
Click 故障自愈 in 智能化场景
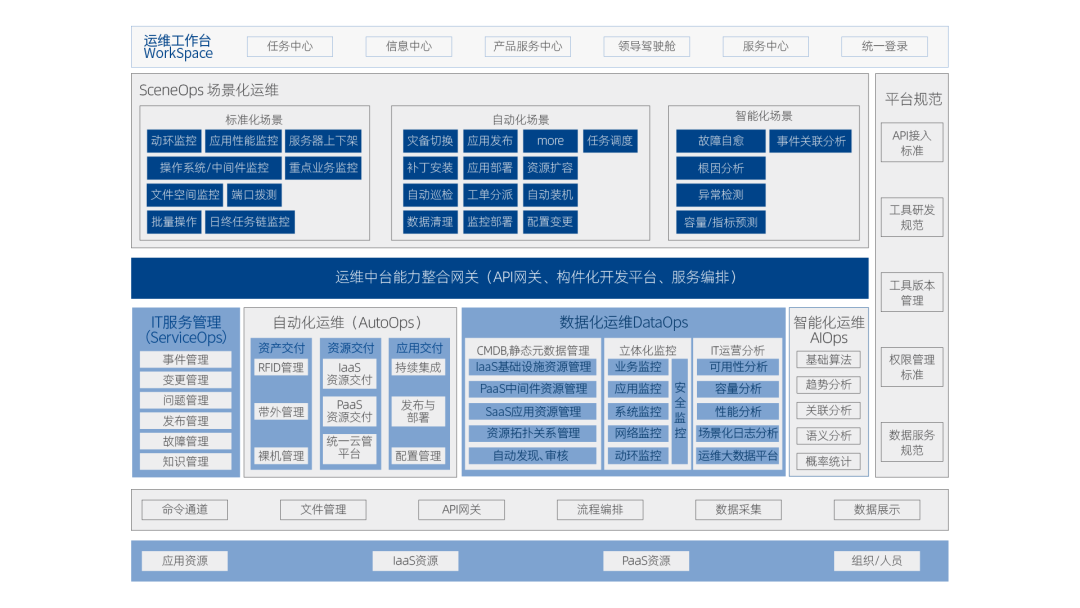[720, 141]
